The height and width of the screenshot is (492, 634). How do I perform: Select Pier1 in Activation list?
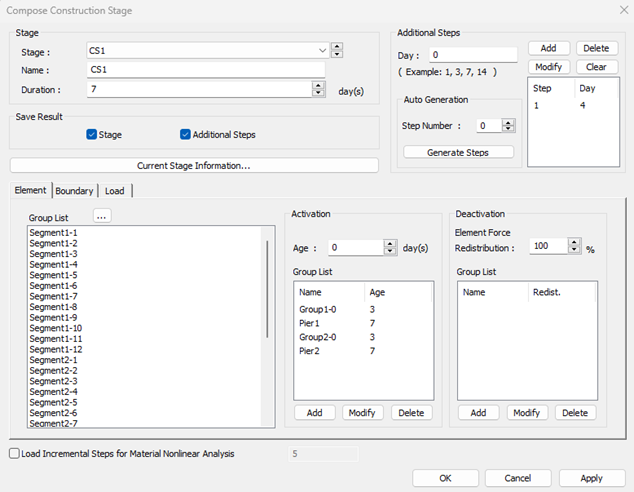coord(363,323)
